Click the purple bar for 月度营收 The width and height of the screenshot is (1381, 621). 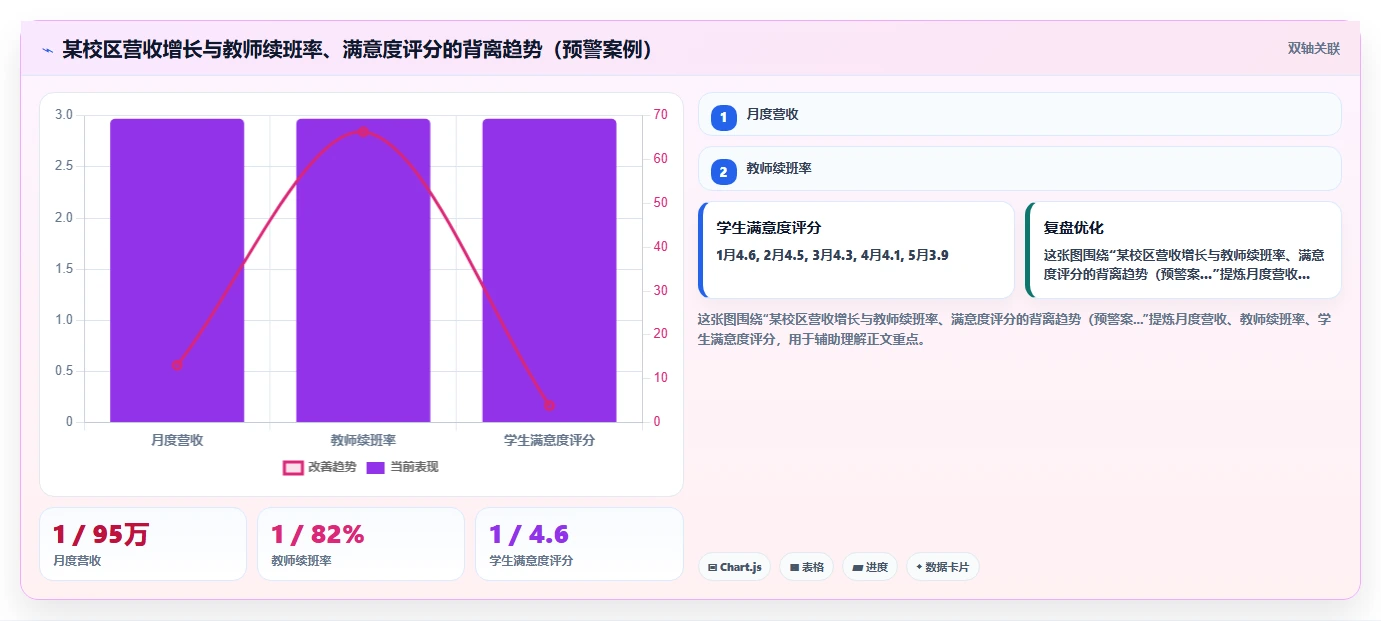177,270
